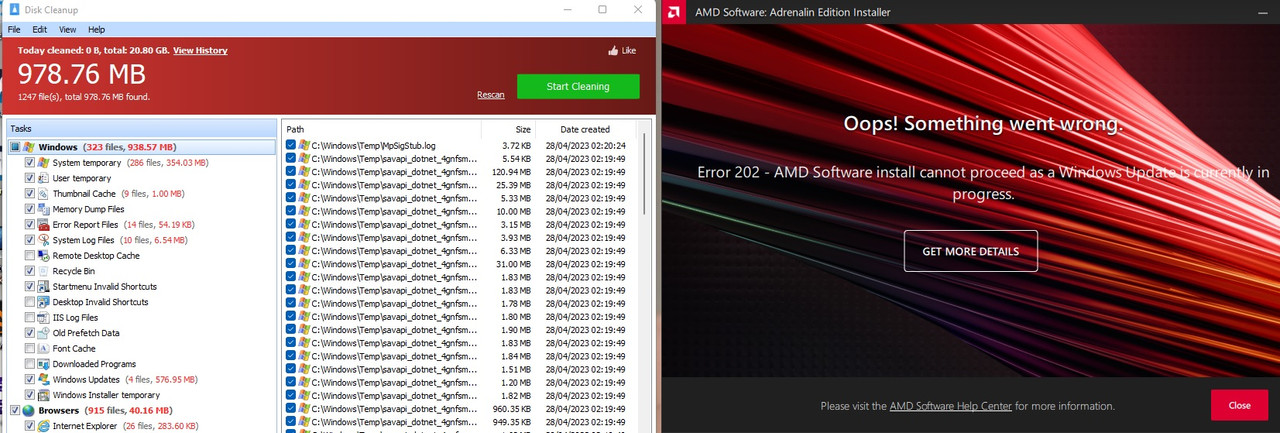Click the Error 202 message in AMD installer

click(x=983, y=183)
